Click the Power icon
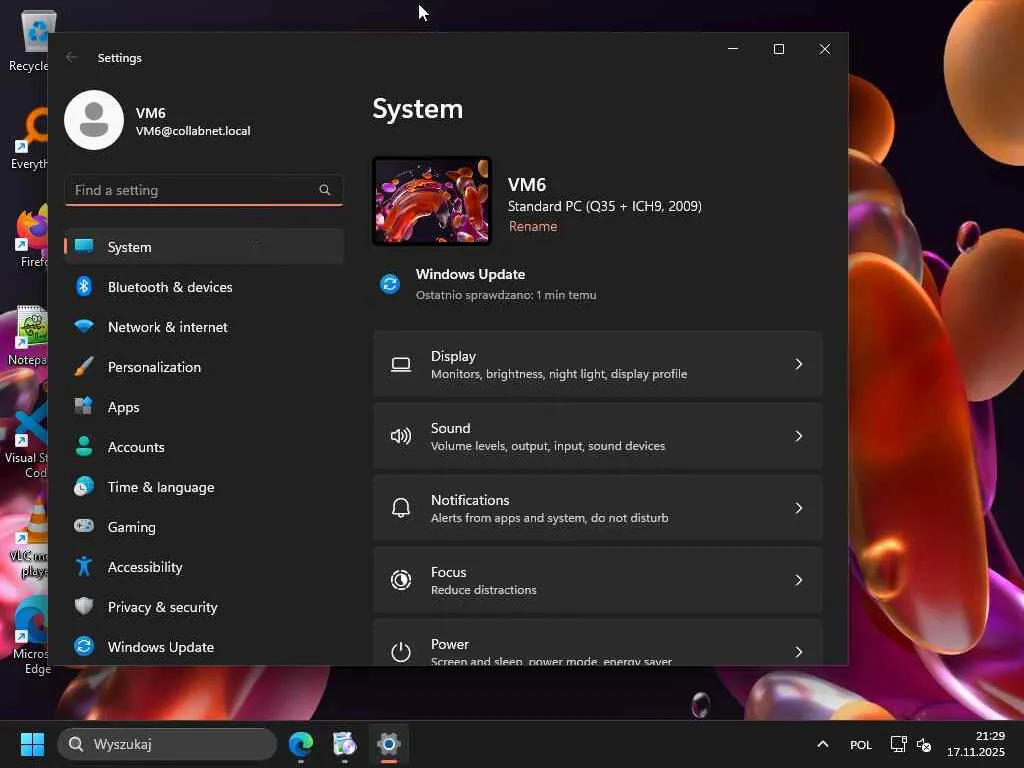The image size is (1024, 768). pyautogui.click(x=401, y=651)
